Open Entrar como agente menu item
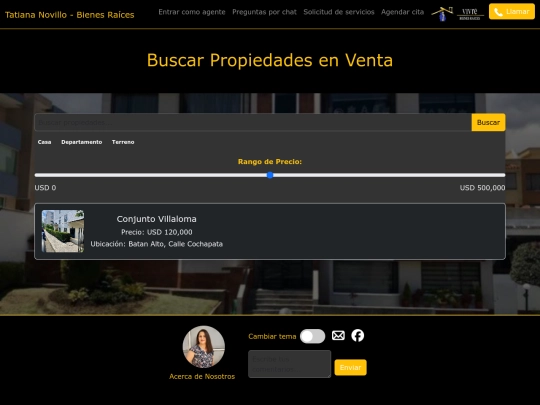Viewport: 540px width, 405px height. (x=192, y=12)
